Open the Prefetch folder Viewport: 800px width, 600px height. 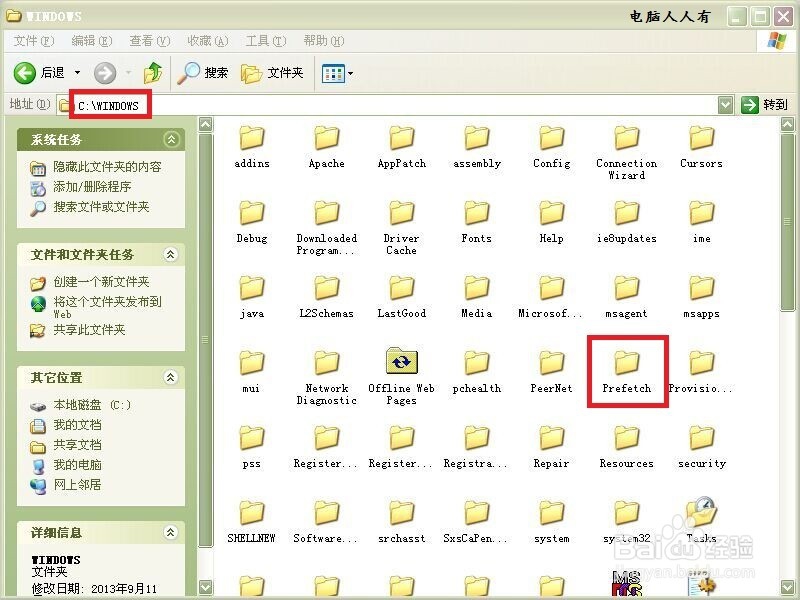626,362
